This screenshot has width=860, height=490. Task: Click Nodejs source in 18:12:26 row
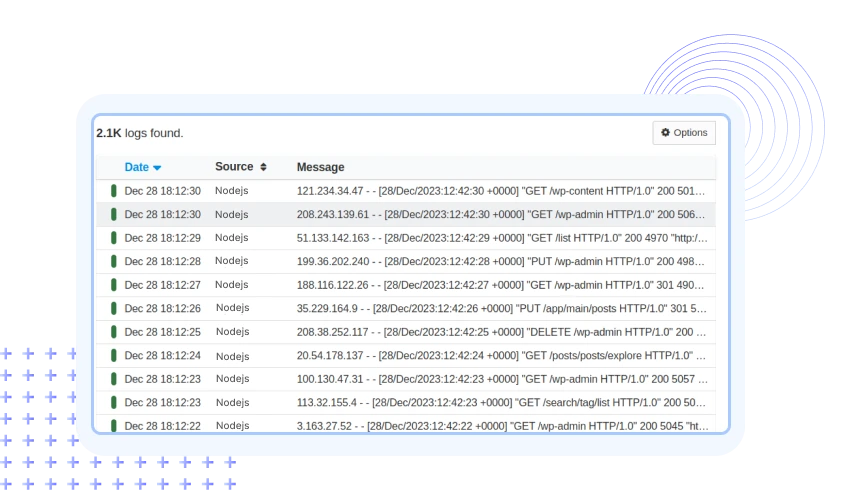pos(233,308)
